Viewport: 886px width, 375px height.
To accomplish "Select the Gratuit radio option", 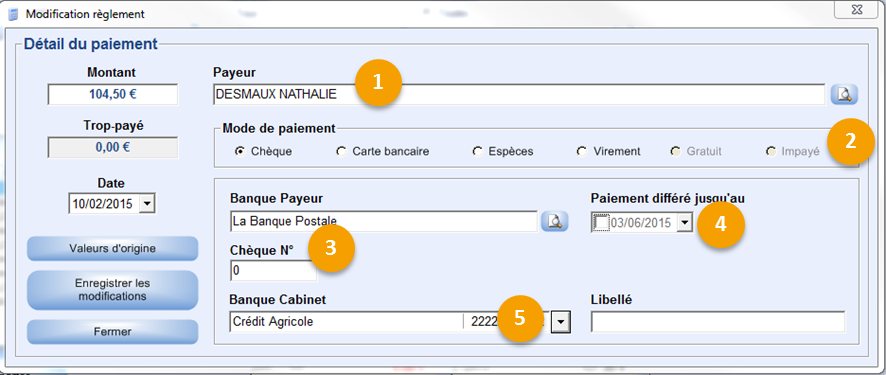I will coord(675,151).
